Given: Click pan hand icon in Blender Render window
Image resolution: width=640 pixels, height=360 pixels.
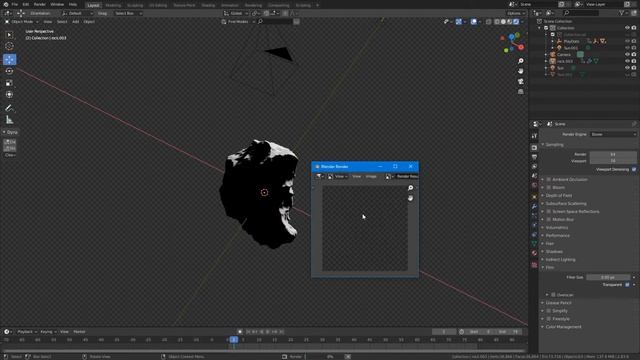Looking at the screenshot, I should point(411,198).
